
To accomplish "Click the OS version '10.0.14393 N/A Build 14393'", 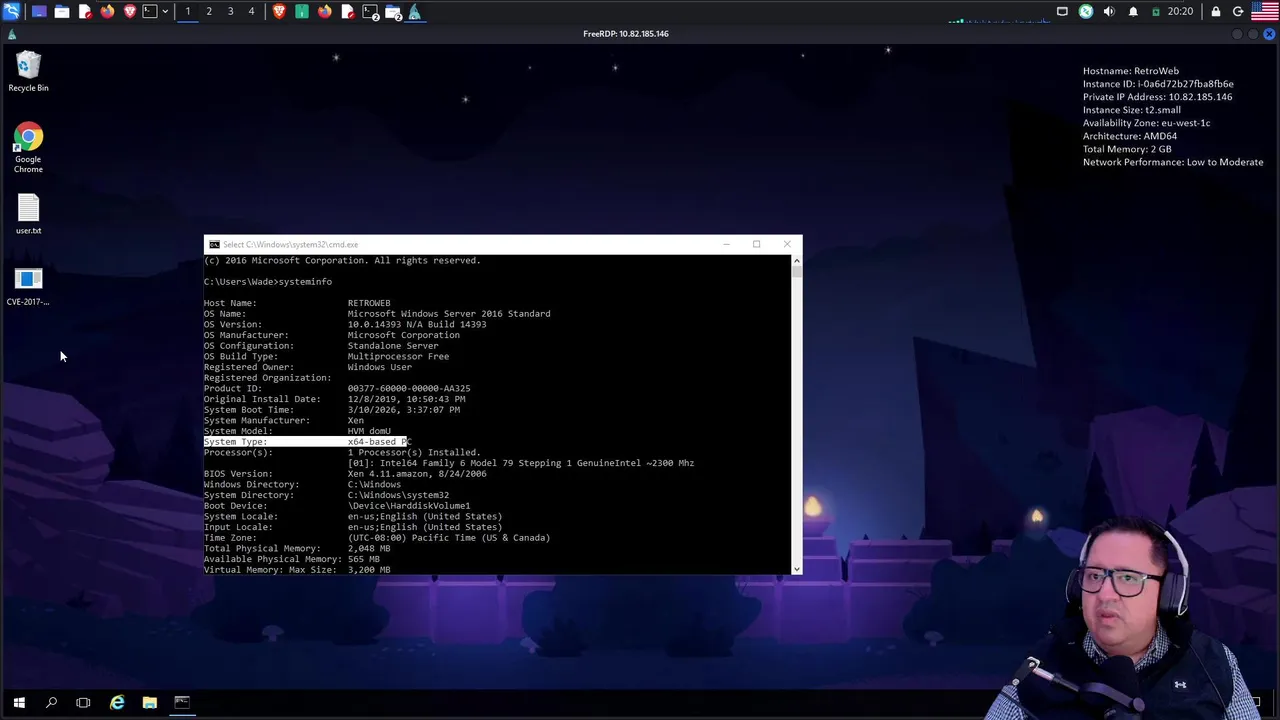I will pos(417,324).
